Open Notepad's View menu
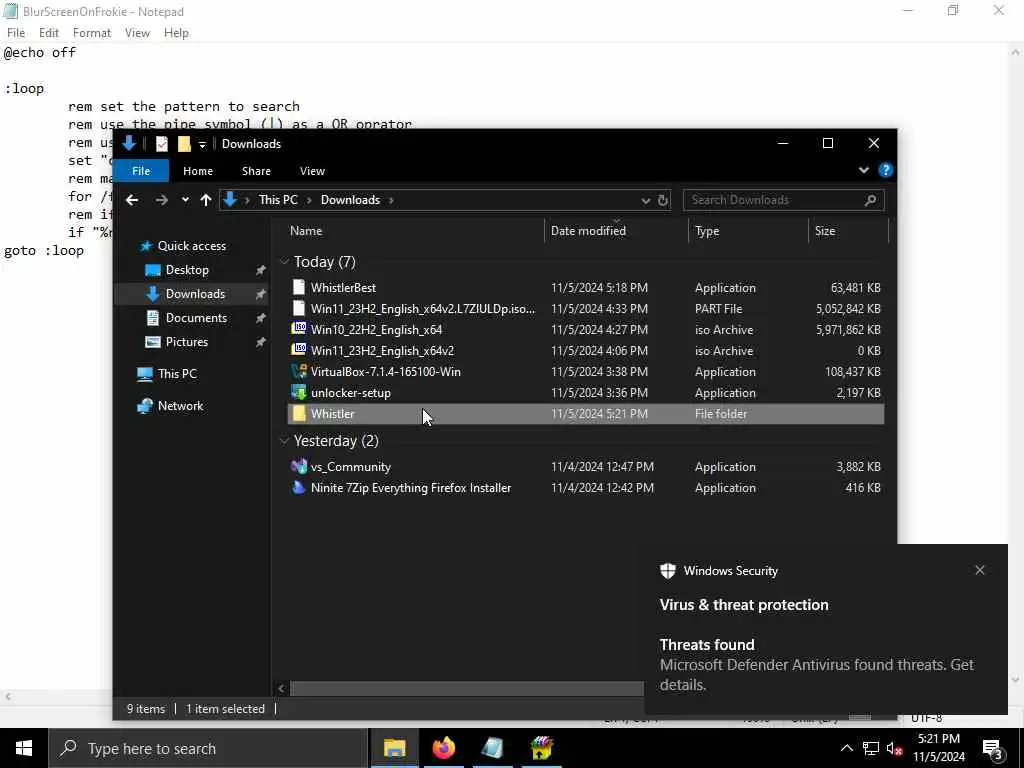The height and width of the screenshot is (768, 1024). (x=137, y=33)
